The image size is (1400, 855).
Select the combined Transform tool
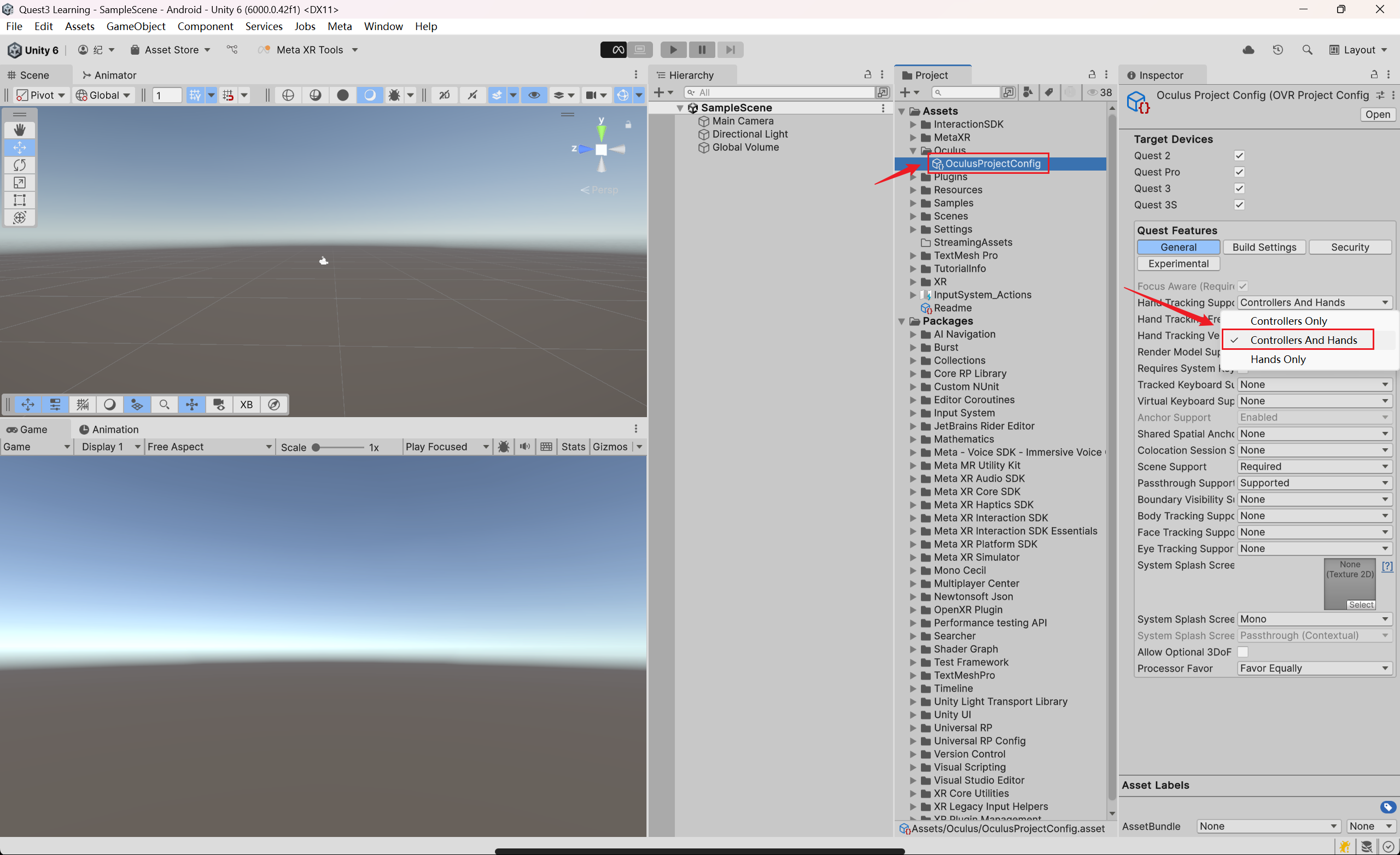coord(19,218)
